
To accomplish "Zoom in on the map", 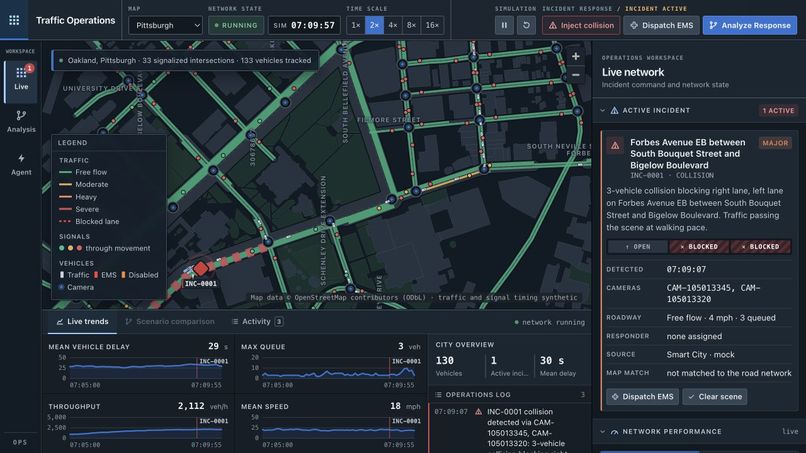I will [576, 56].
